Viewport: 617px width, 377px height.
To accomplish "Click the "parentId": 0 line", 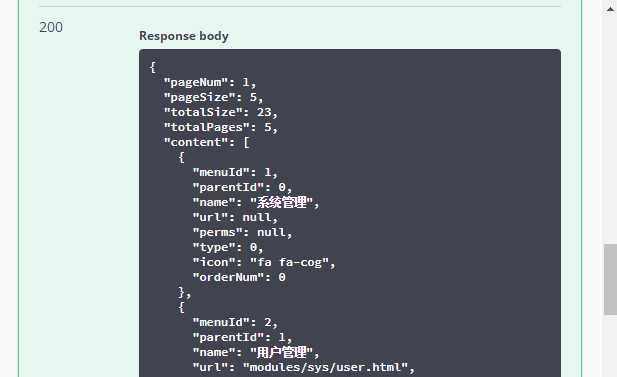I will pos(242,187).
